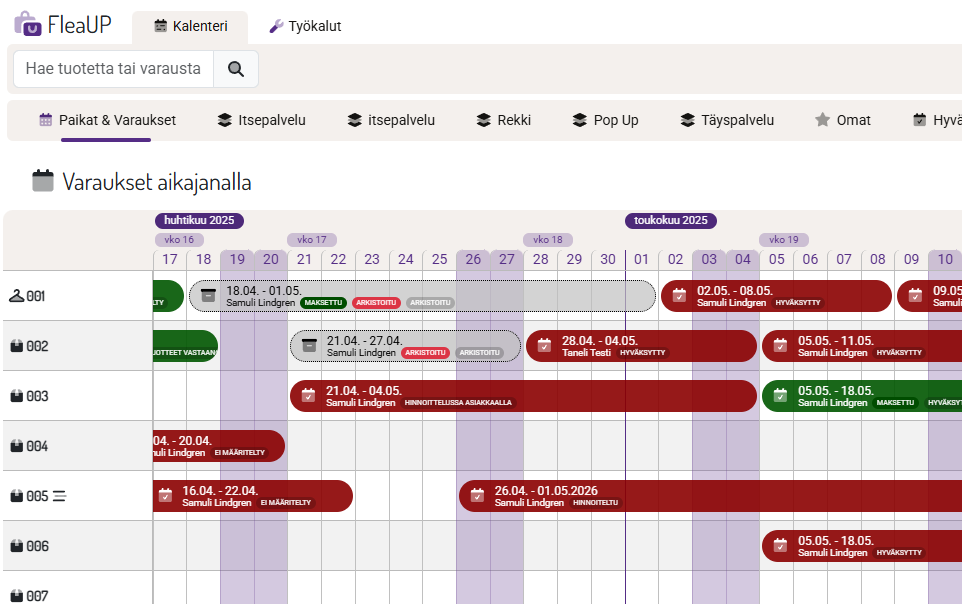Open the list menu icon next to place 005
The width and height of the screenshot is (962, 604).
(x=59, y=496)
